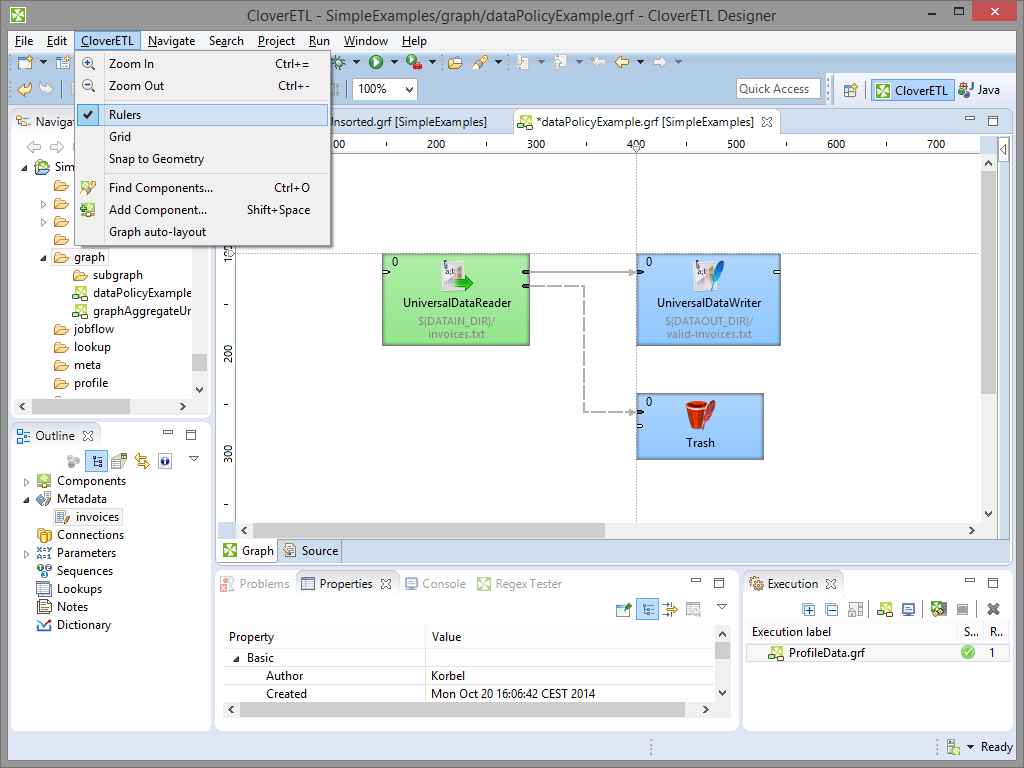
Task: Toggle tree view mode in Outline toolbar
Action: pyautogui.click(x=96, y=461)
